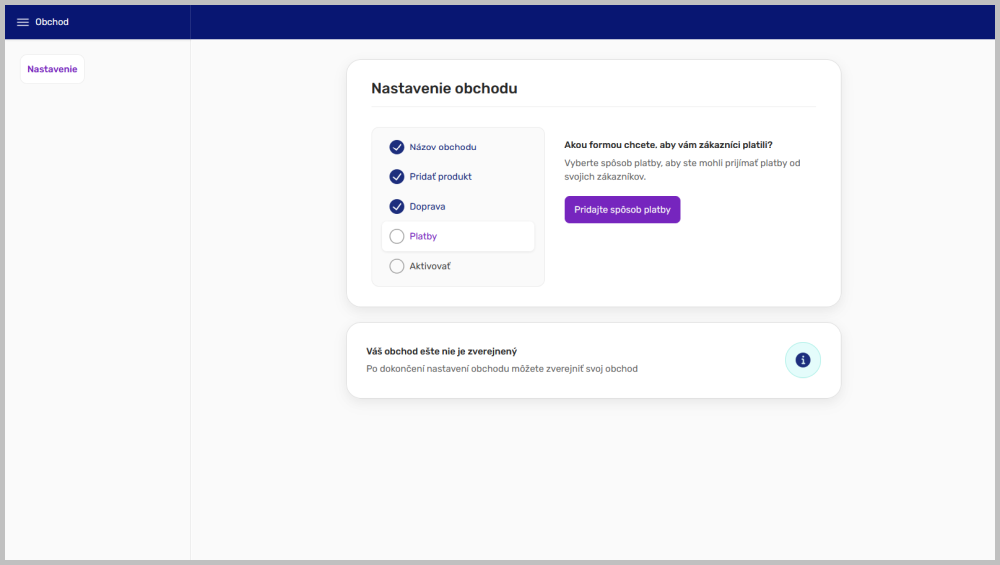1000x565 pixels.
Task: Go to the Názov obchodu step label
Action: [x=443, y=147]
